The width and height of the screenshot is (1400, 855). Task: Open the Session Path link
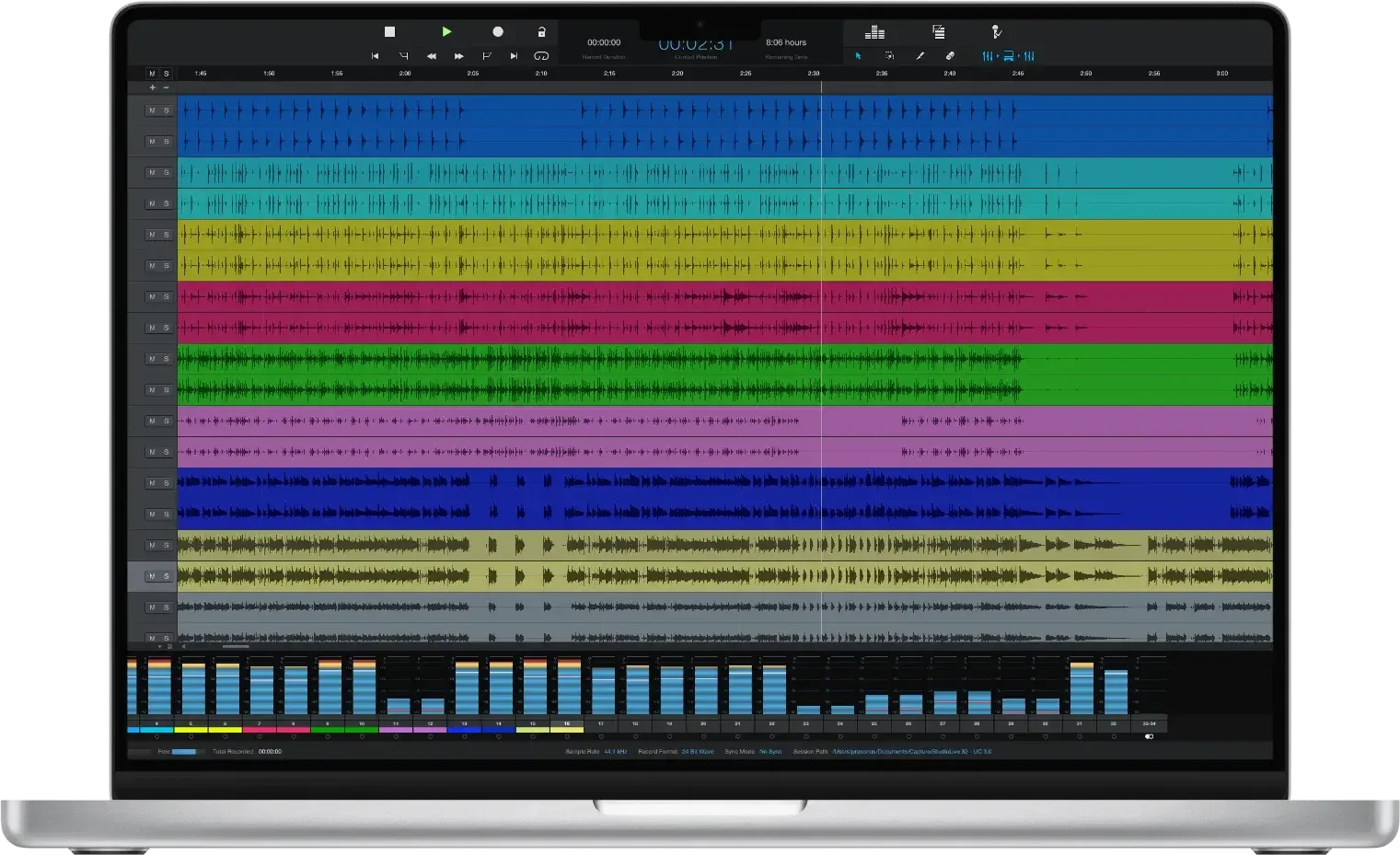[x=912, y=752]
